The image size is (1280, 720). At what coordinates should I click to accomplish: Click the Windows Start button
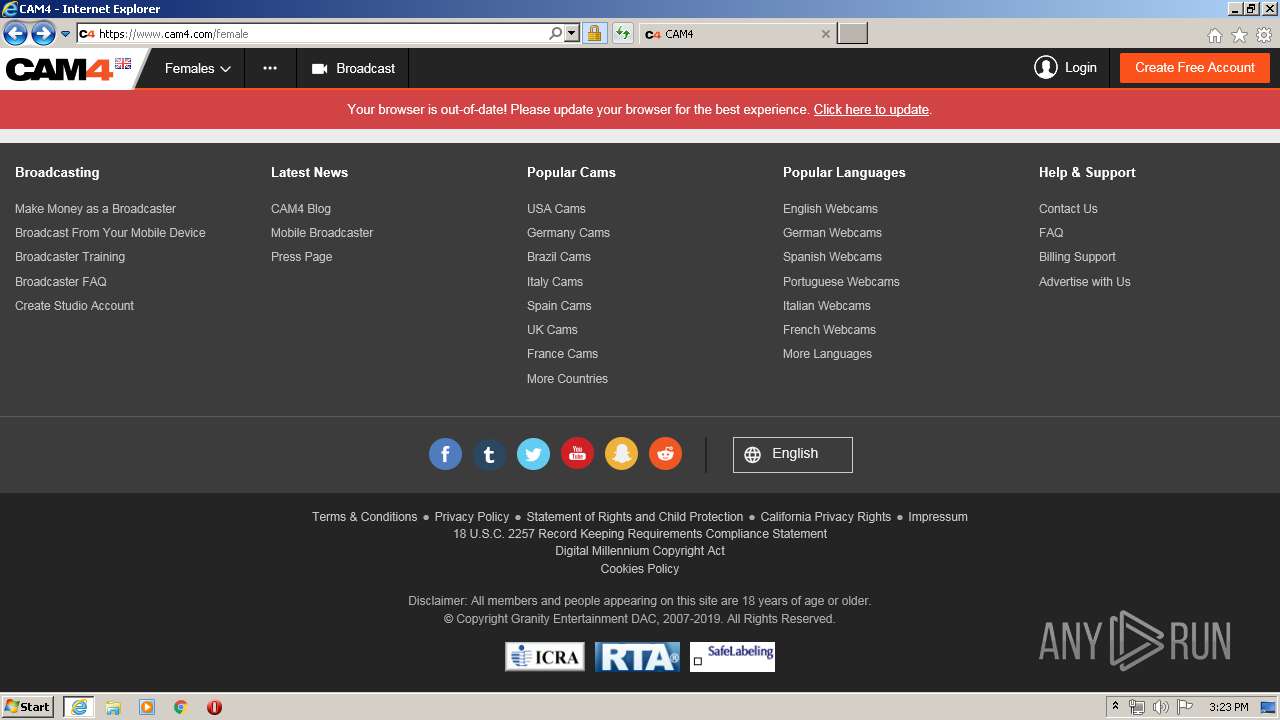pos(28,707)
